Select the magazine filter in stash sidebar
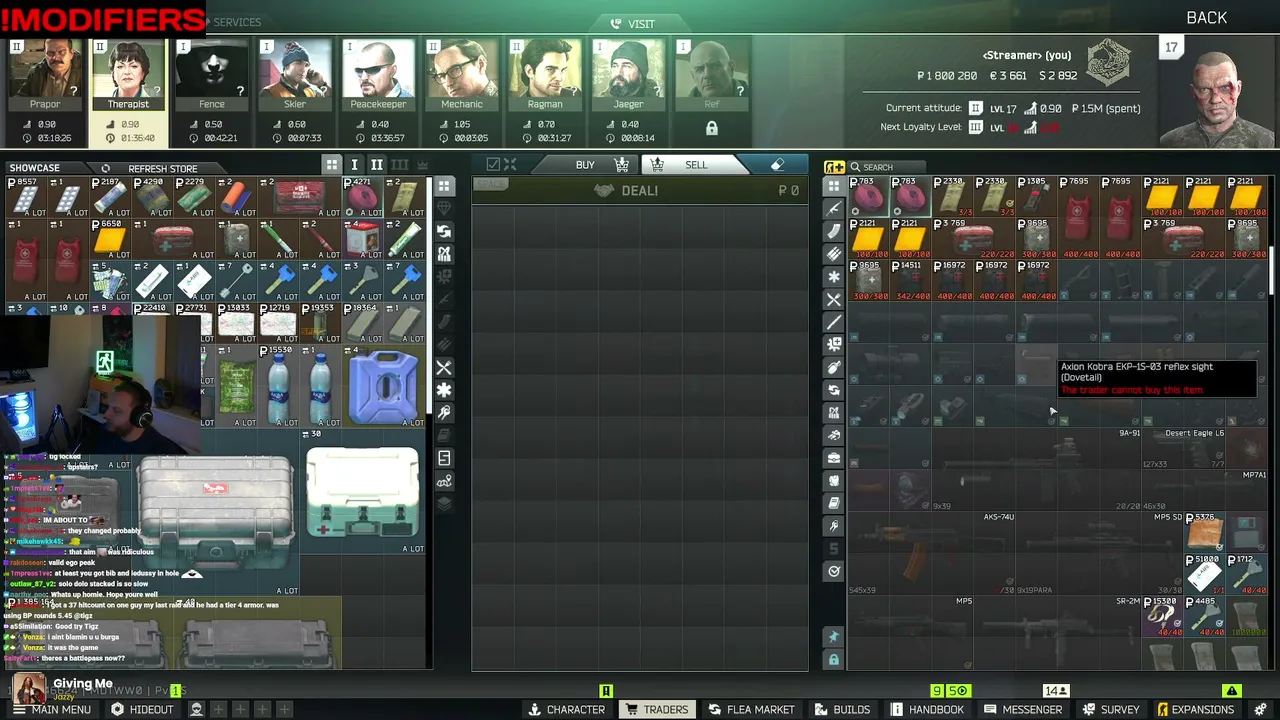Viewport: 1280px width, 720px height. tap(834, 232)
